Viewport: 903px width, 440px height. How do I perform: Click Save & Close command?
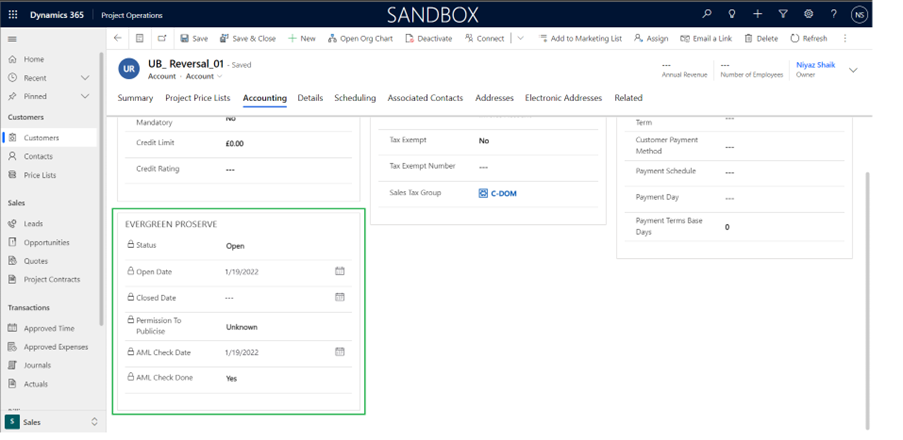point(248,39)
